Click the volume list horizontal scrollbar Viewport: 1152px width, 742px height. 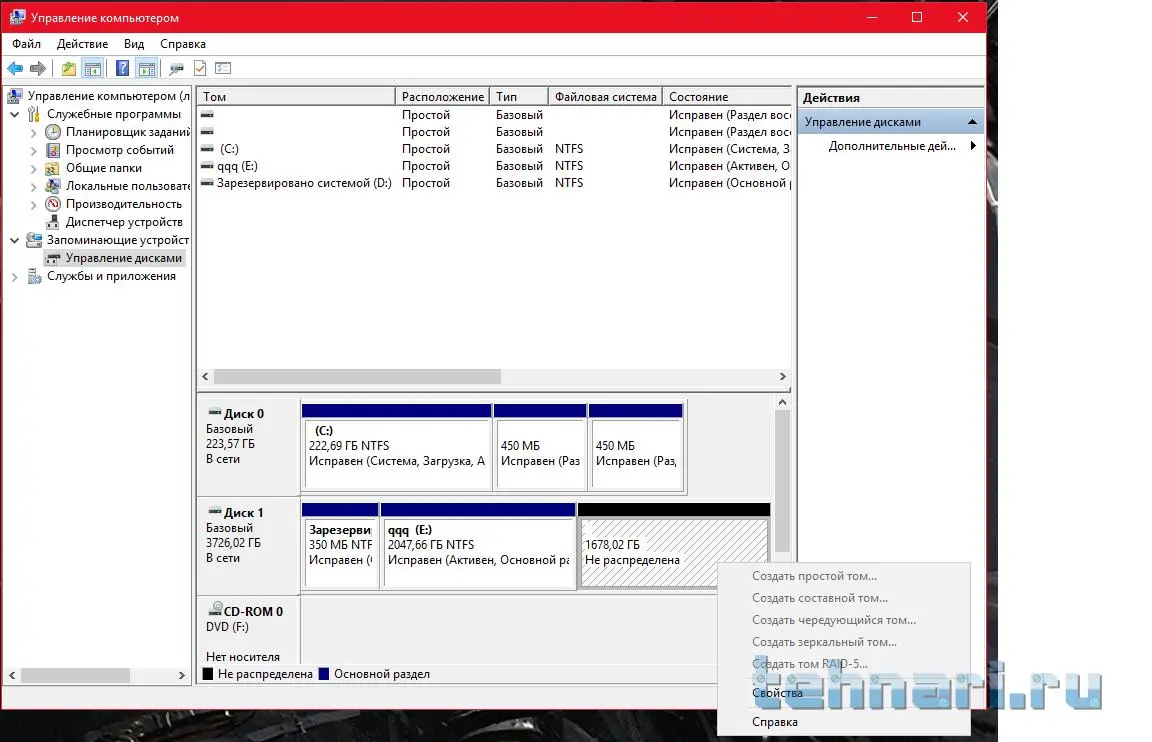[x=357, y=377]
